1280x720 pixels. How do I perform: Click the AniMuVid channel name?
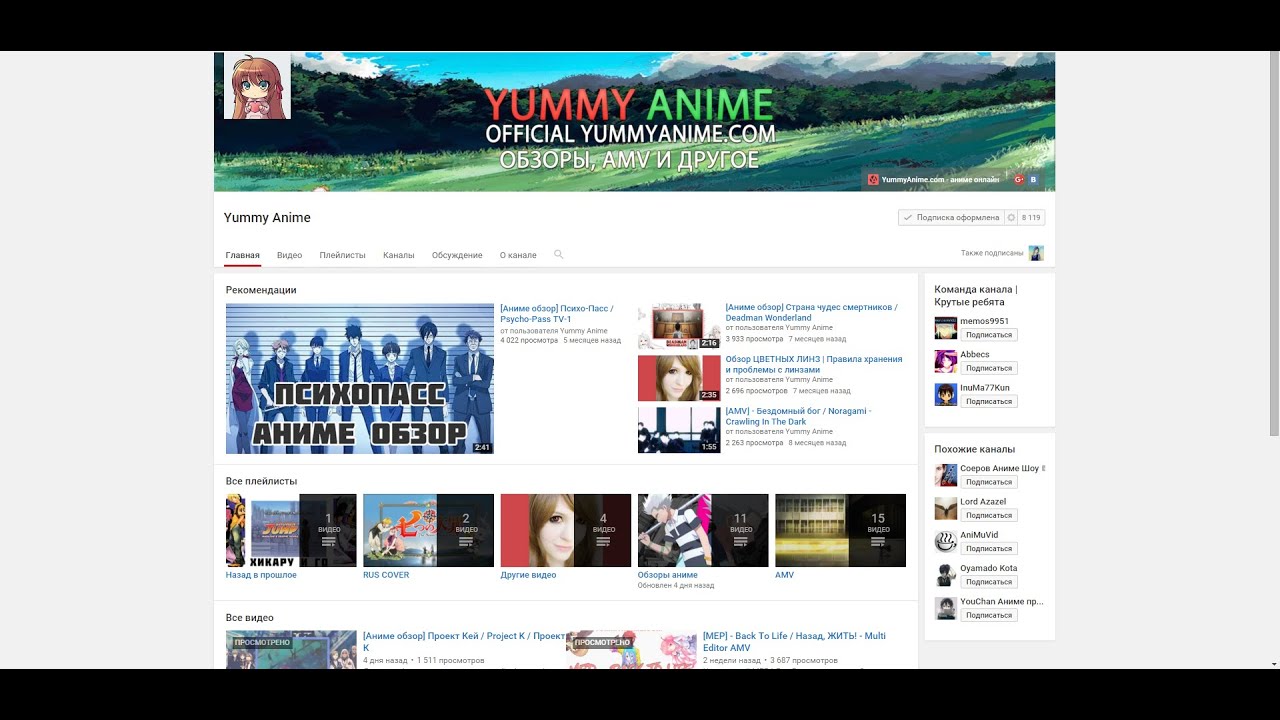pyautogui.click(x=980, y=535)
